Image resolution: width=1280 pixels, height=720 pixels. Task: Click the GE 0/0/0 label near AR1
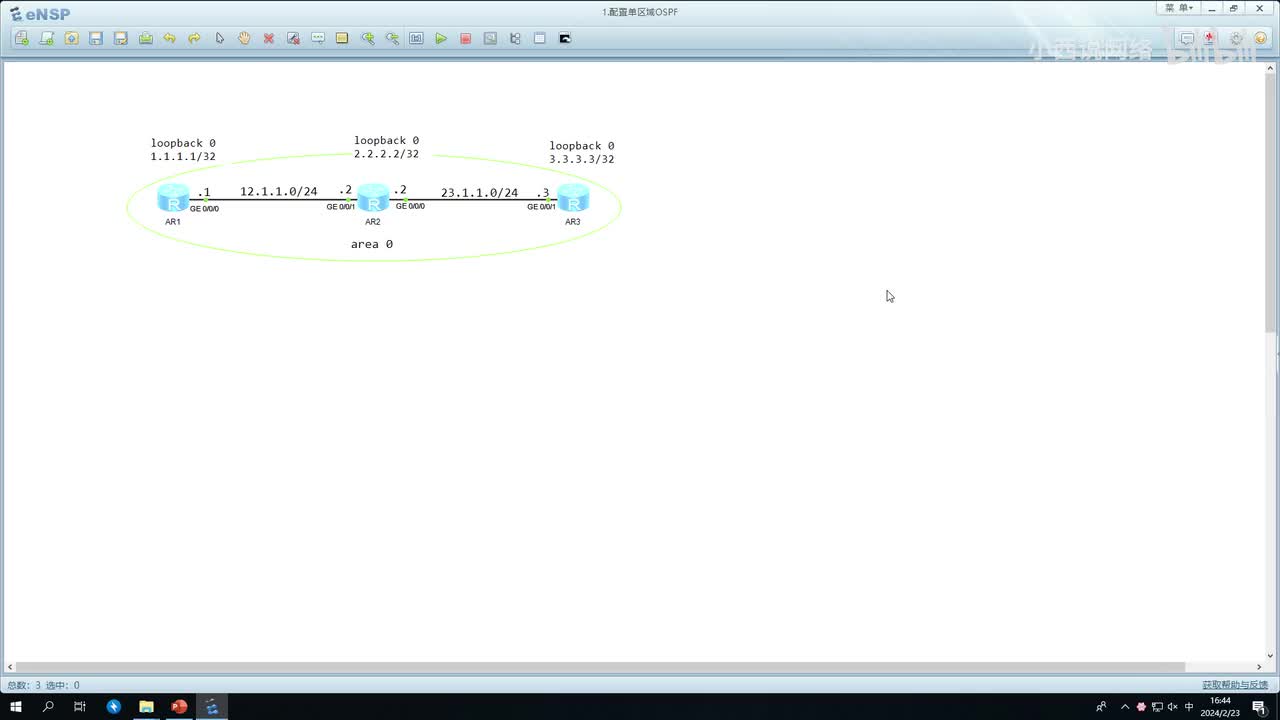click(204, 209)
